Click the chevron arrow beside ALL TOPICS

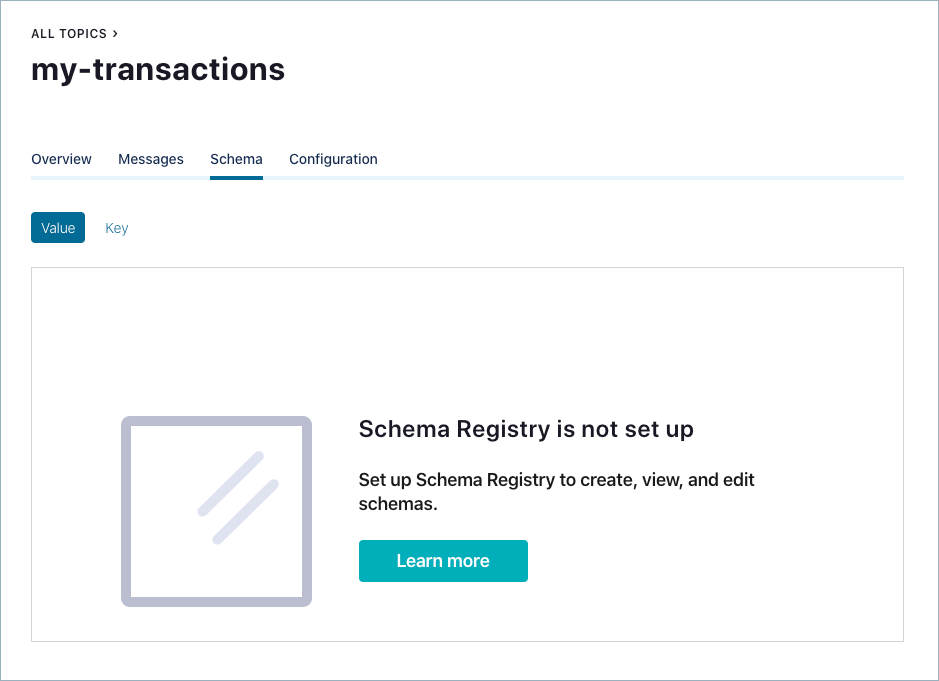coord(116,34)
